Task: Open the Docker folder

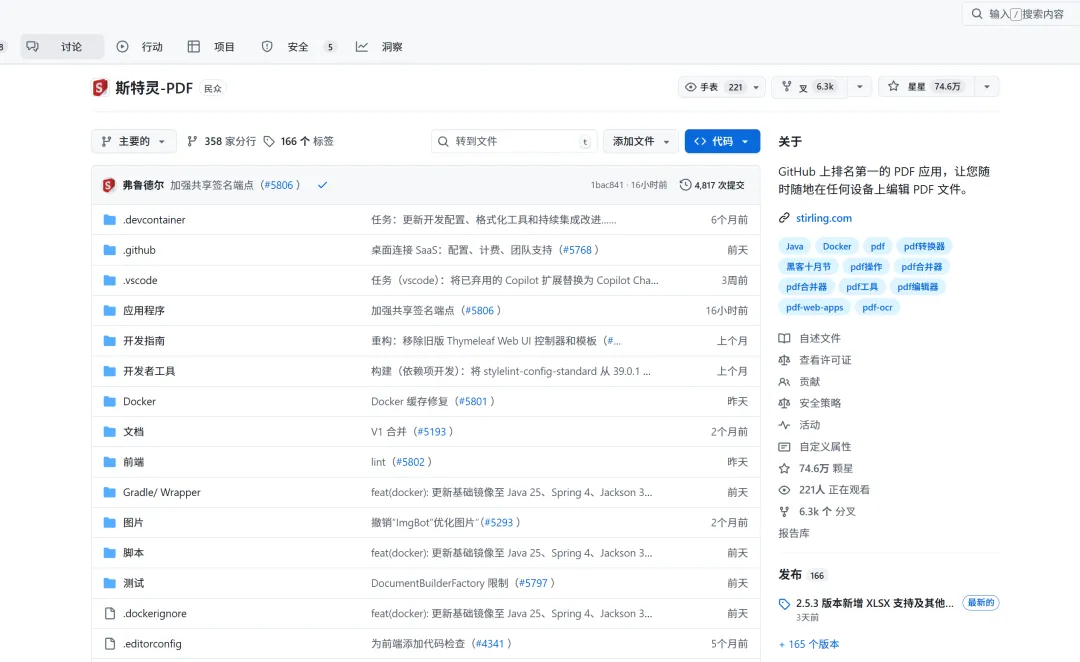Action: pyautogui.click(x=139, y=402)
